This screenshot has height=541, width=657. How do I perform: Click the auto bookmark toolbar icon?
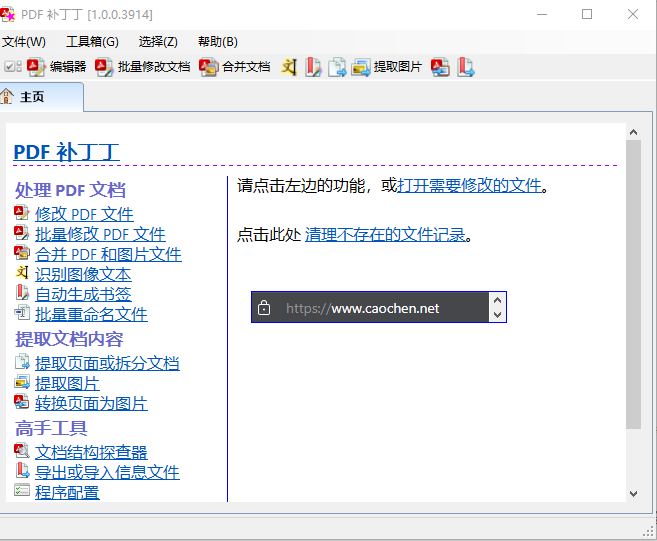(x=313, y=67)
